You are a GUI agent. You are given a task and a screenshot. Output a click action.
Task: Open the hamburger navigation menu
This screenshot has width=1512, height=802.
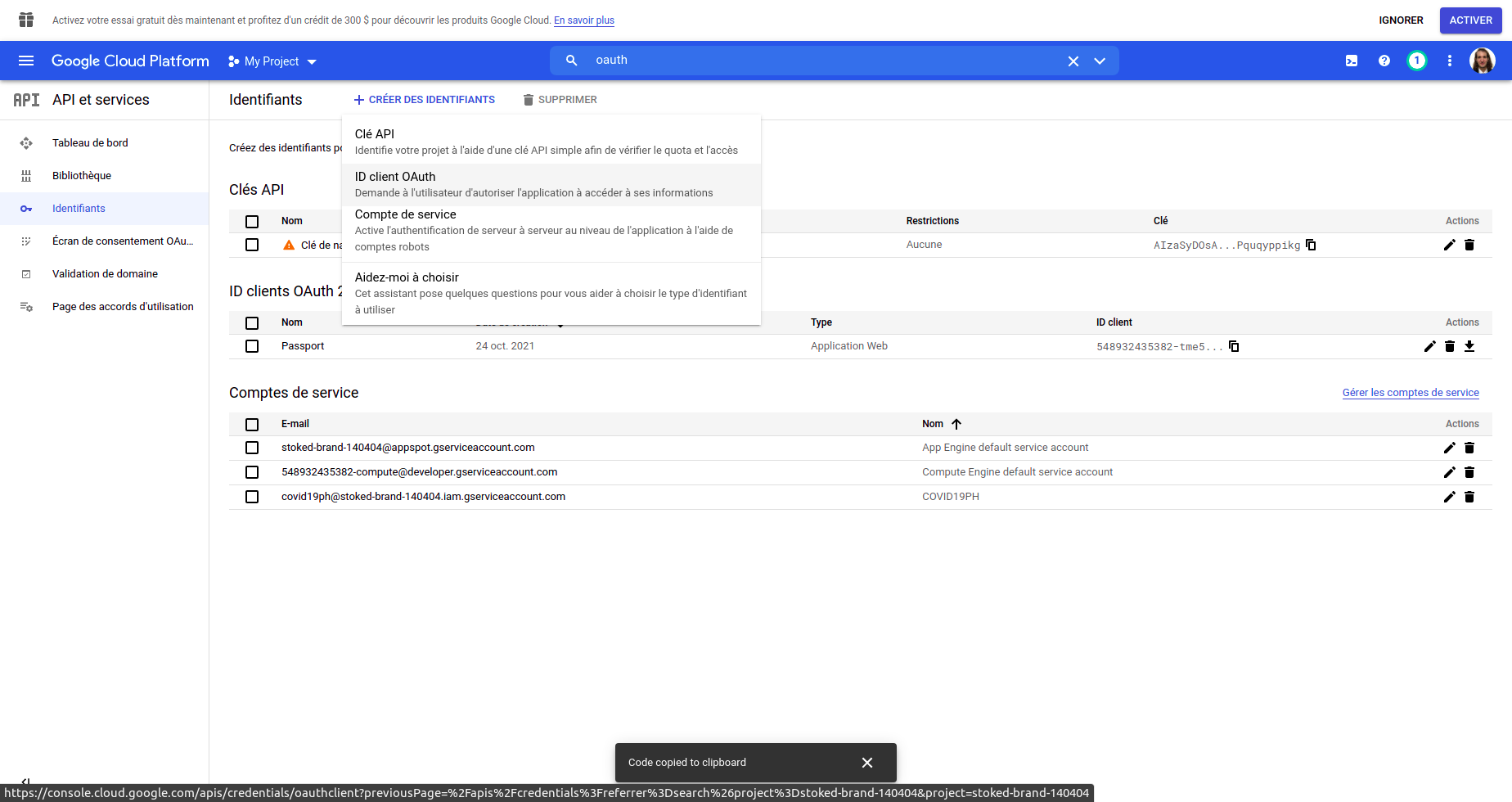(26, 61)
